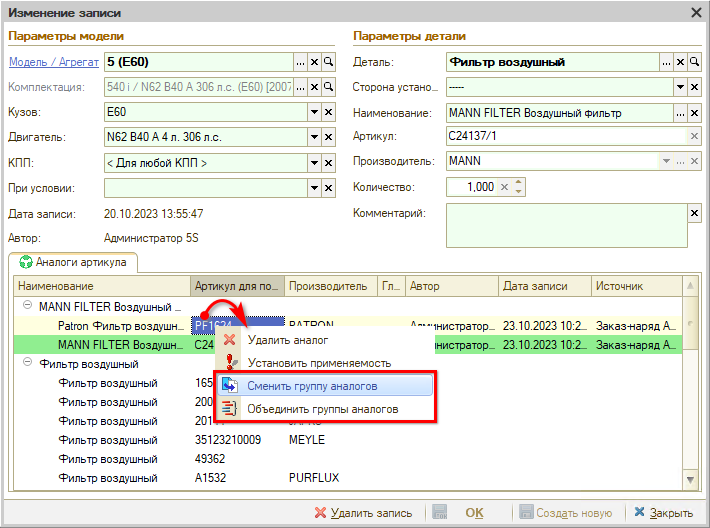710x528 pixels.
Task: Search via magnifier in Модель / Агрегат field
Action: tap(328, 62)
